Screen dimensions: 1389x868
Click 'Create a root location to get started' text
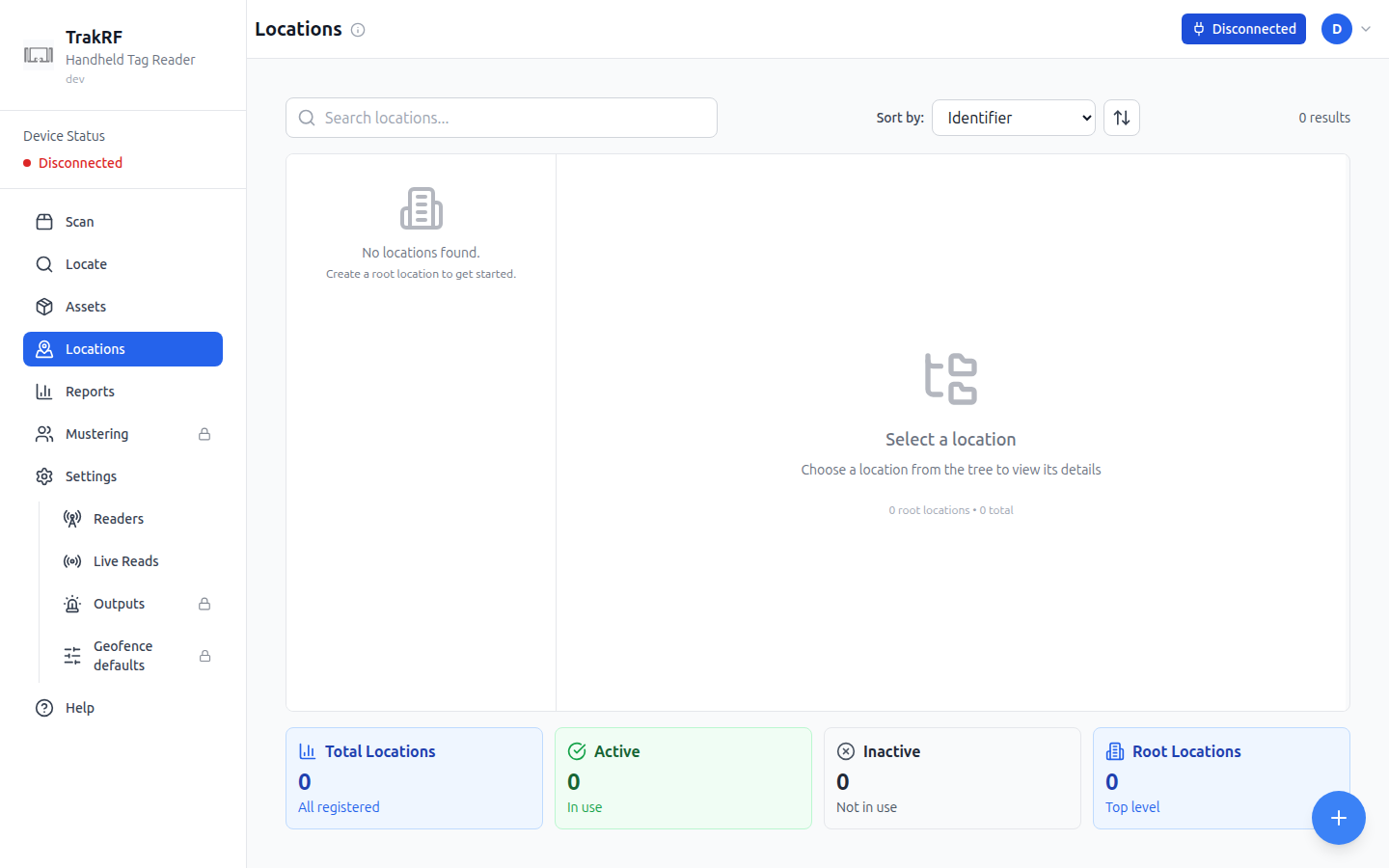421,274
